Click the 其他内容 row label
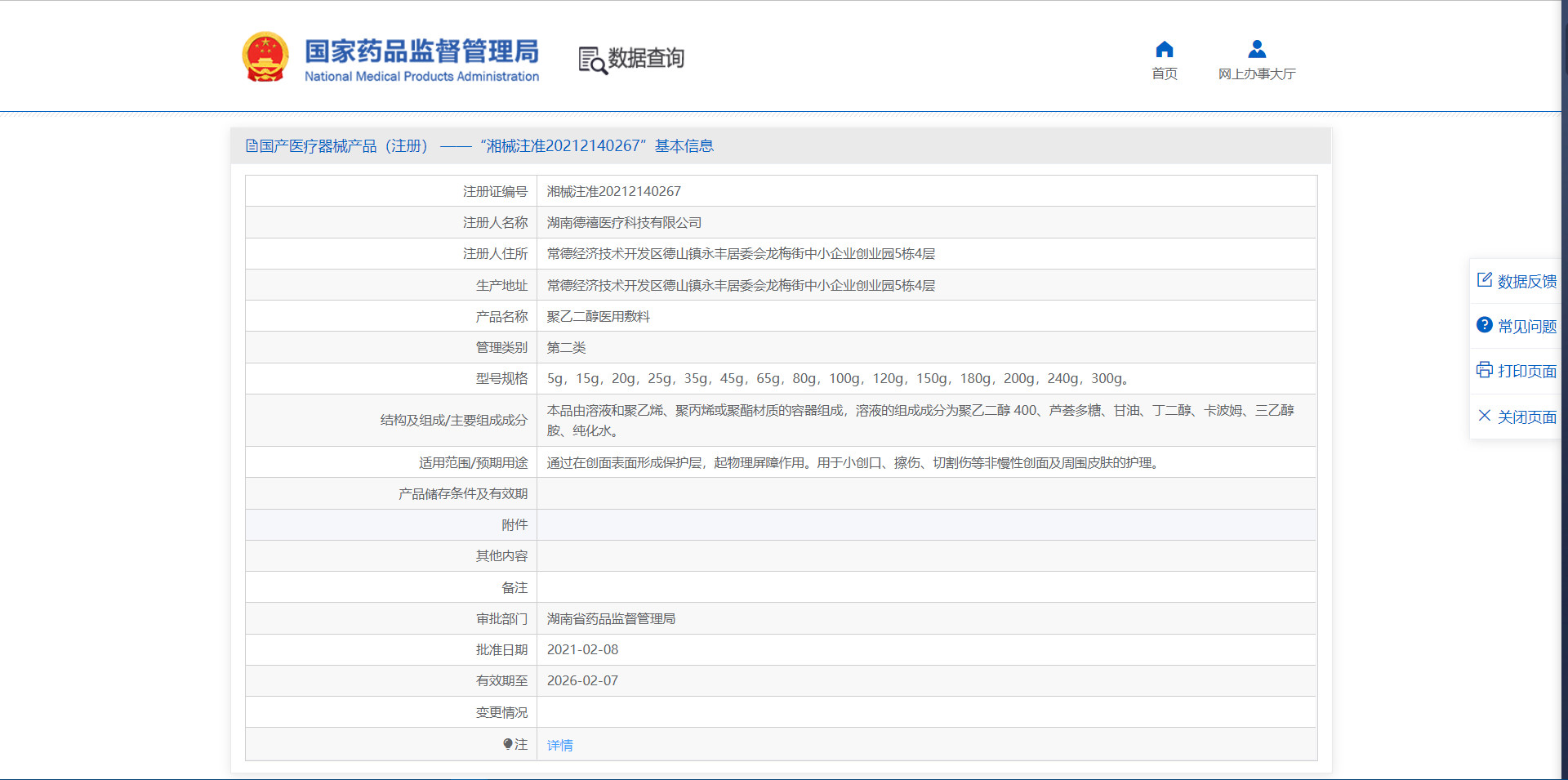The image size is (1568, 780). (x=502, y=555)
